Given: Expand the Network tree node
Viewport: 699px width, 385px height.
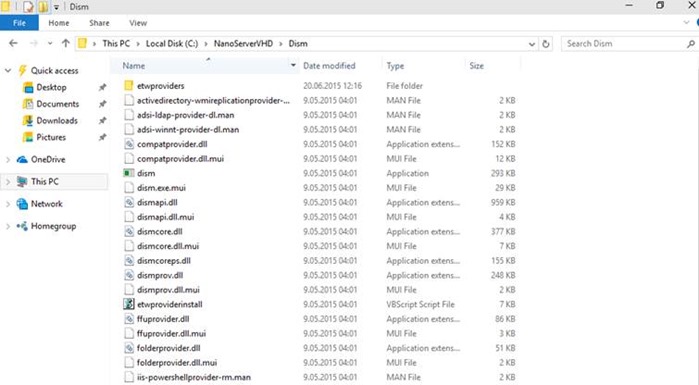Looking at the screenshot, I should 8,204.
